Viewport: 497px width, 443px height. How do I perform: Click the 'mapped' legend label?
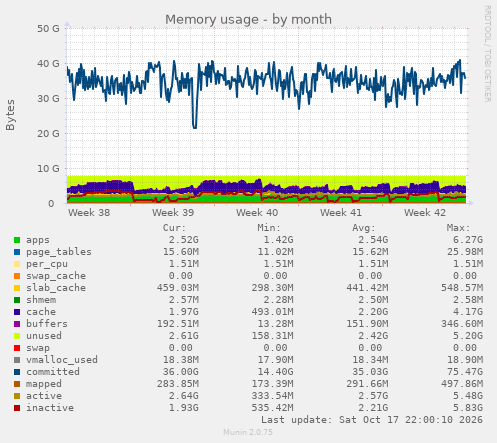[x=44, y=384]
